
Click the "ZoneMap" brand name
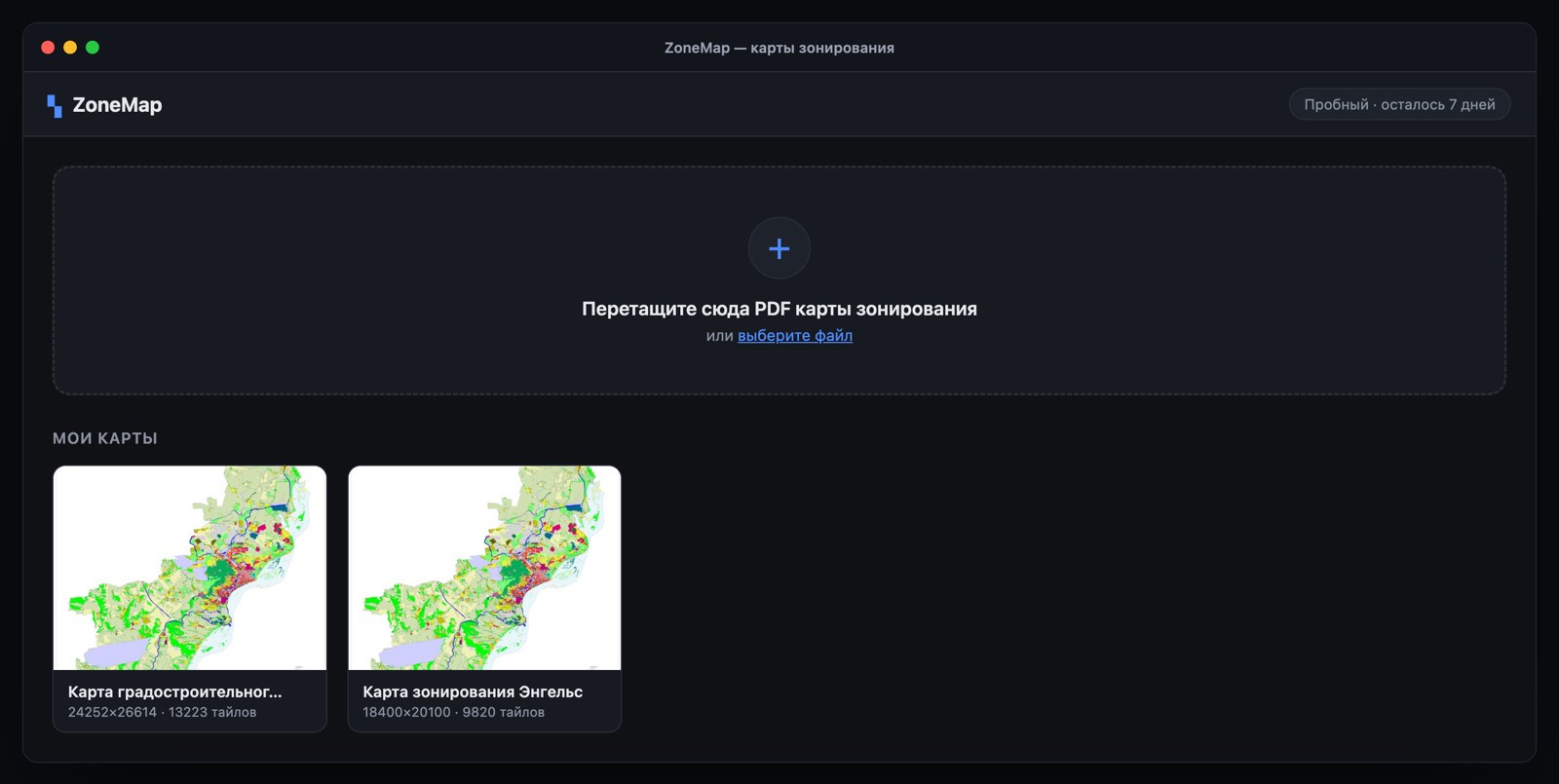pos(117,105)
